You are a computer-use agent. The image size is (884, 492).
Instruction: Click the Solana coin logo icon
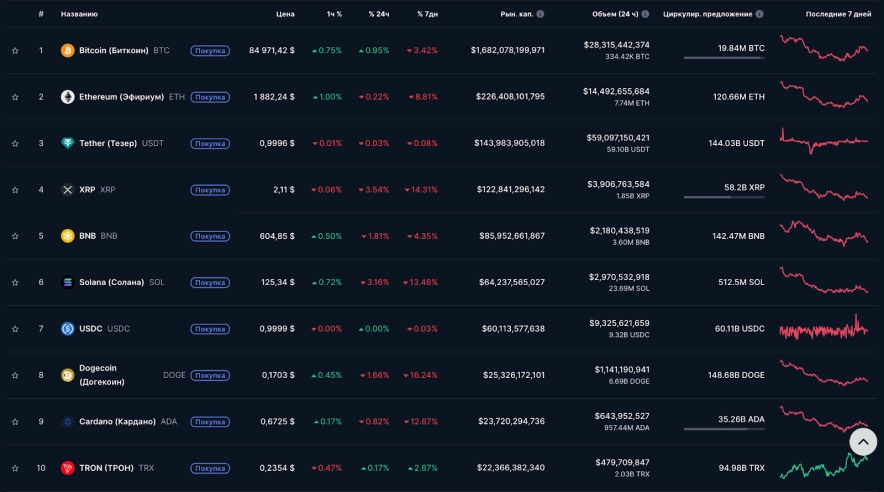coord(68,282)
